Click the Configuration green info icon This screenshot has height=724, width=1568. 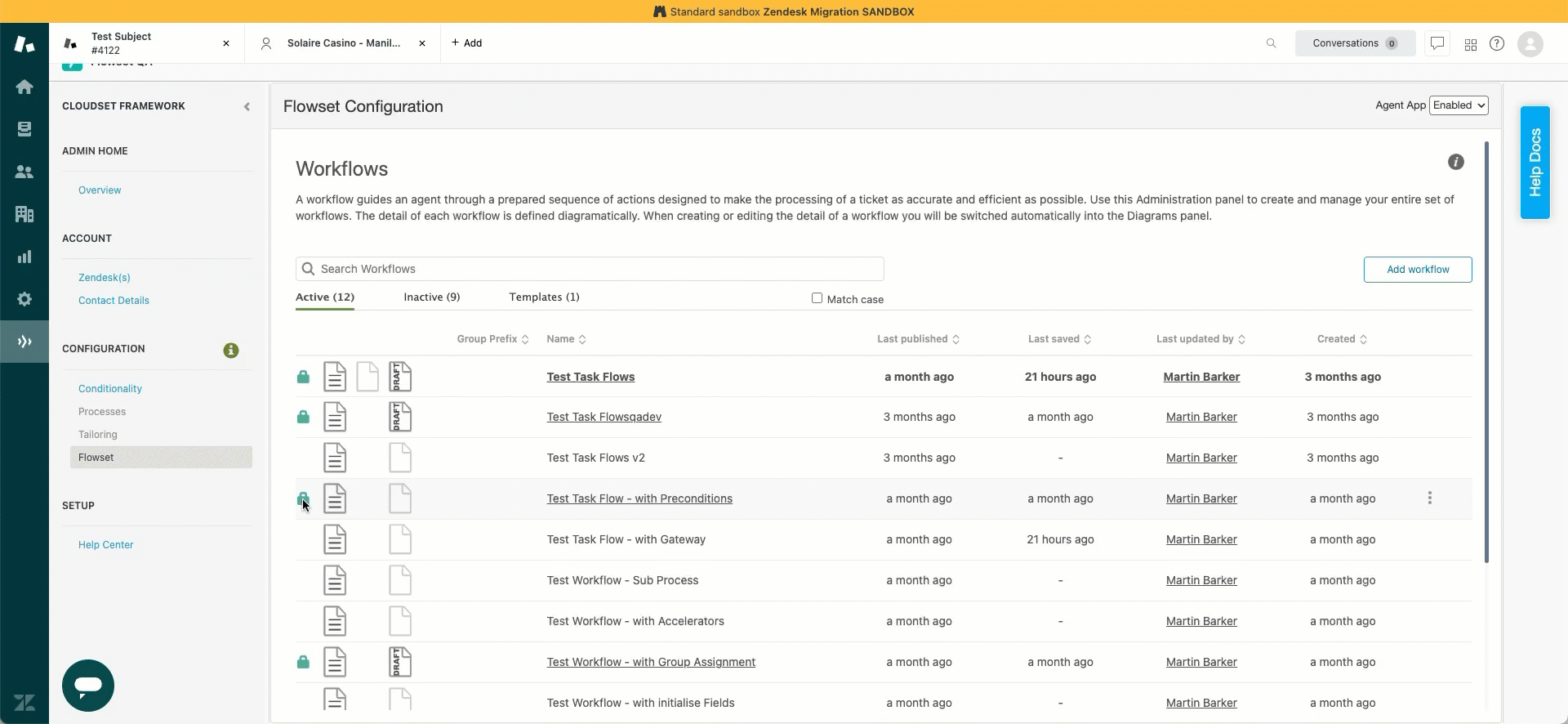[231, 350]
